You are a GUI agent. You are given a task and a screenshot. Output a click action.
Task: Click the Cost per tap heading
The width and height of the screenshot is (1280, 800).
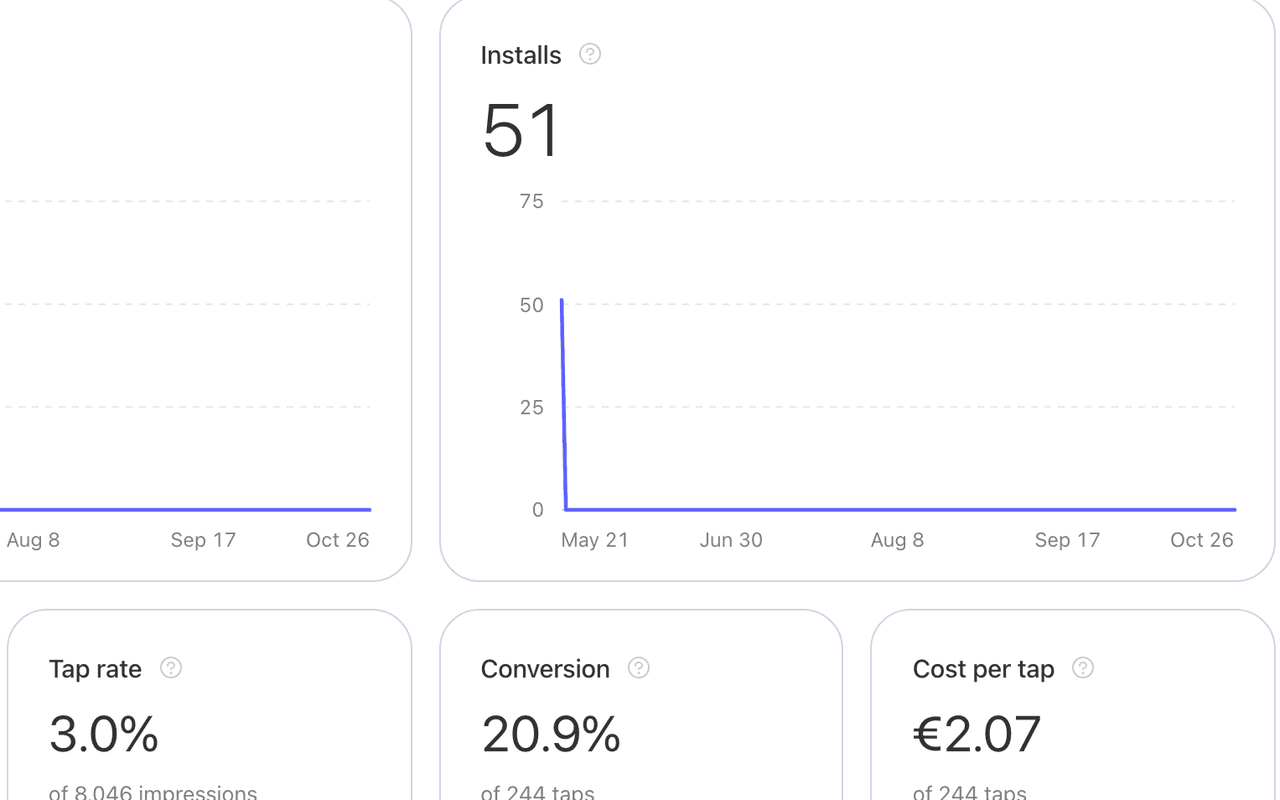tap(984, 669)
